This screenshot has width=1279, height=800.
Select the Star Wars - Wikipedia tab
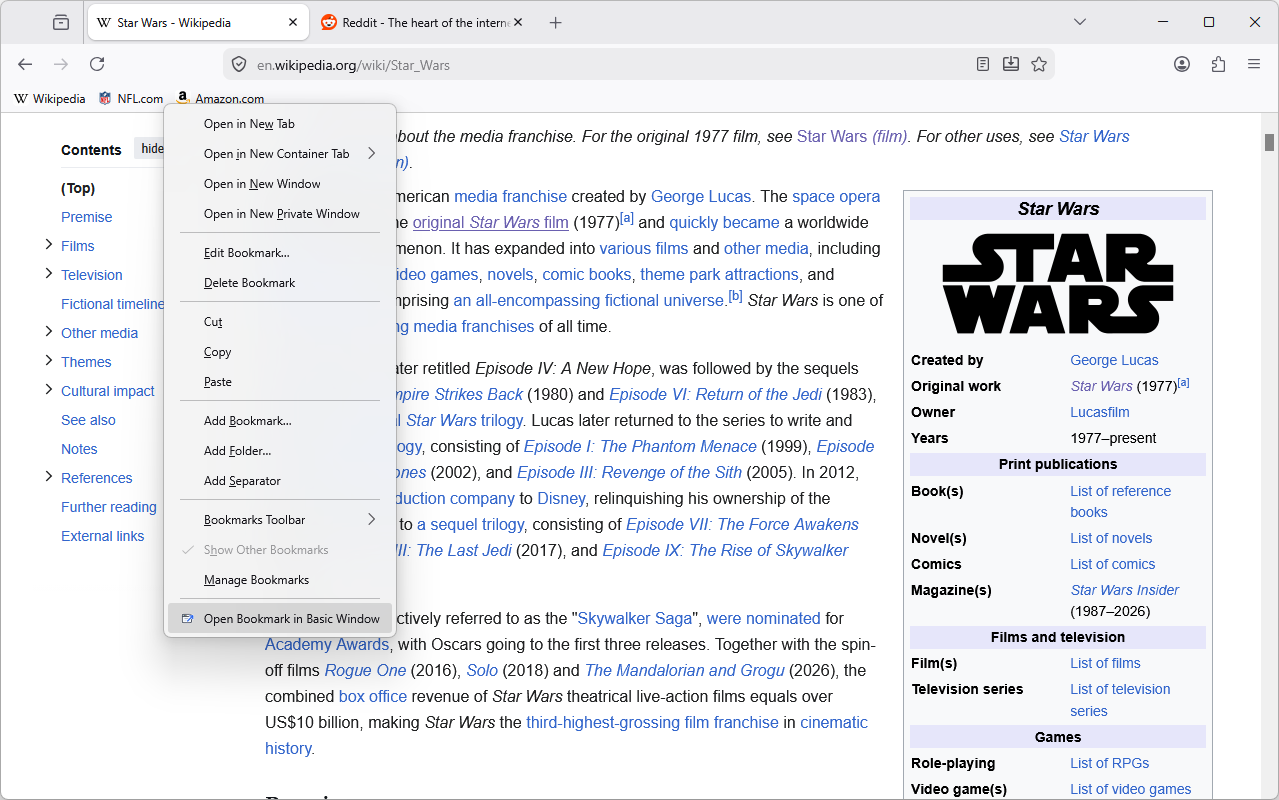click(197, 22)
